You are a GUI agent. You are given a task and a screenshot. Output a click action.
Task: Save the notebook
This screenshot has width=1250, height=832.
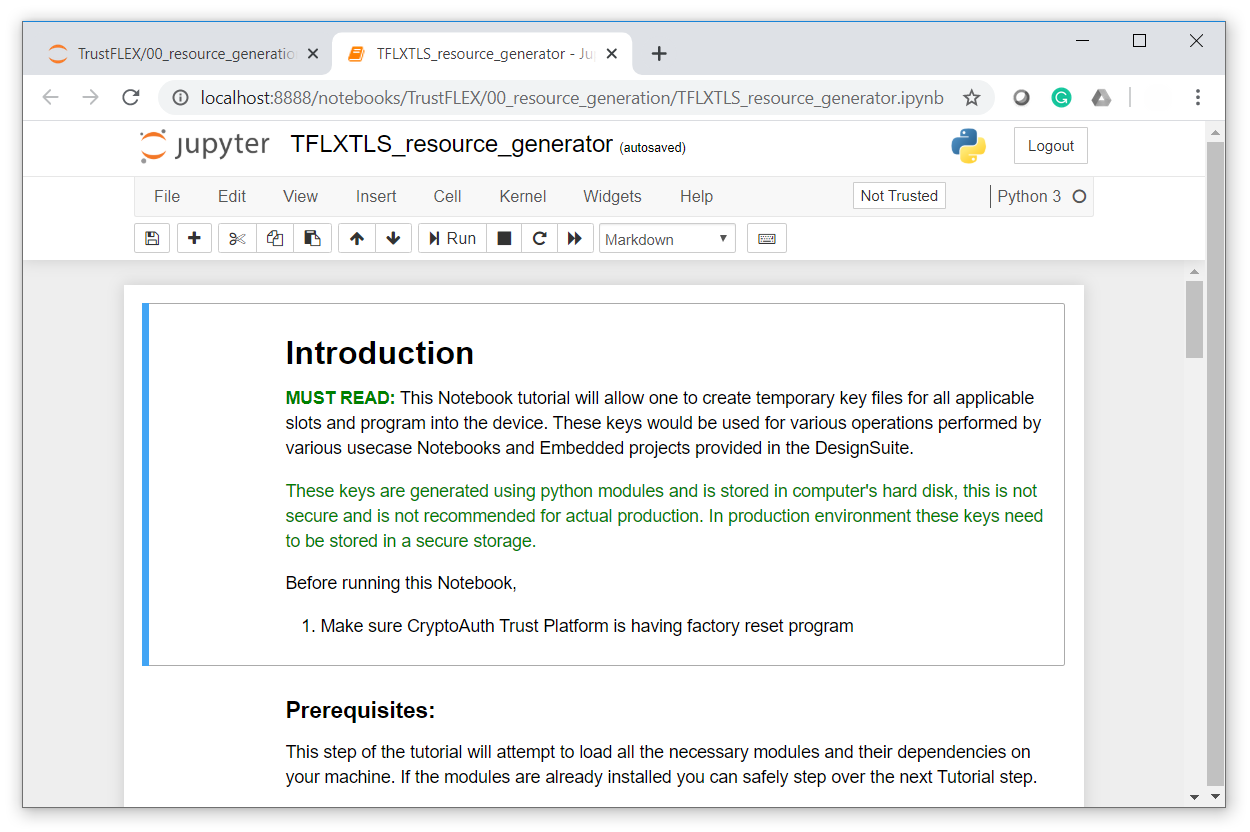click(151, 238)
